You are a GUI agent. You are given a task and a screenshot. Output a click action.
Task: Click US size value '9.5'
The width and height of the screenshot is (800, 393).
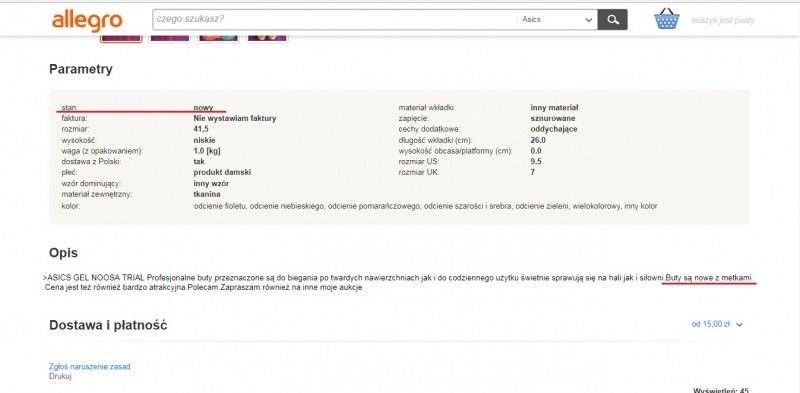pyautogui.click(x=536, y=162)
